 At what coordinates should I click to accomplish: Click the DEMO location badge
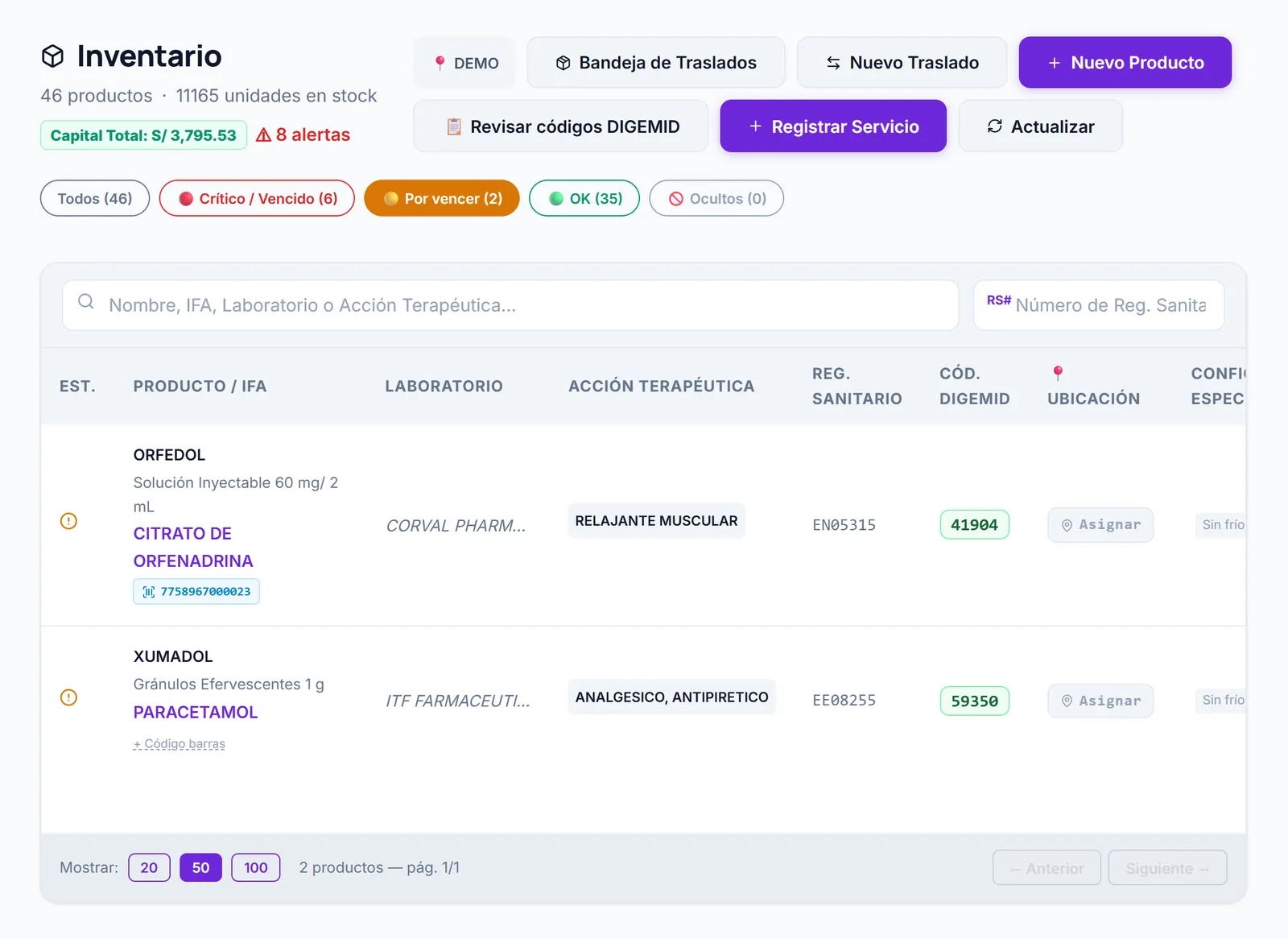pyautogui.click(x=465, y=63)
